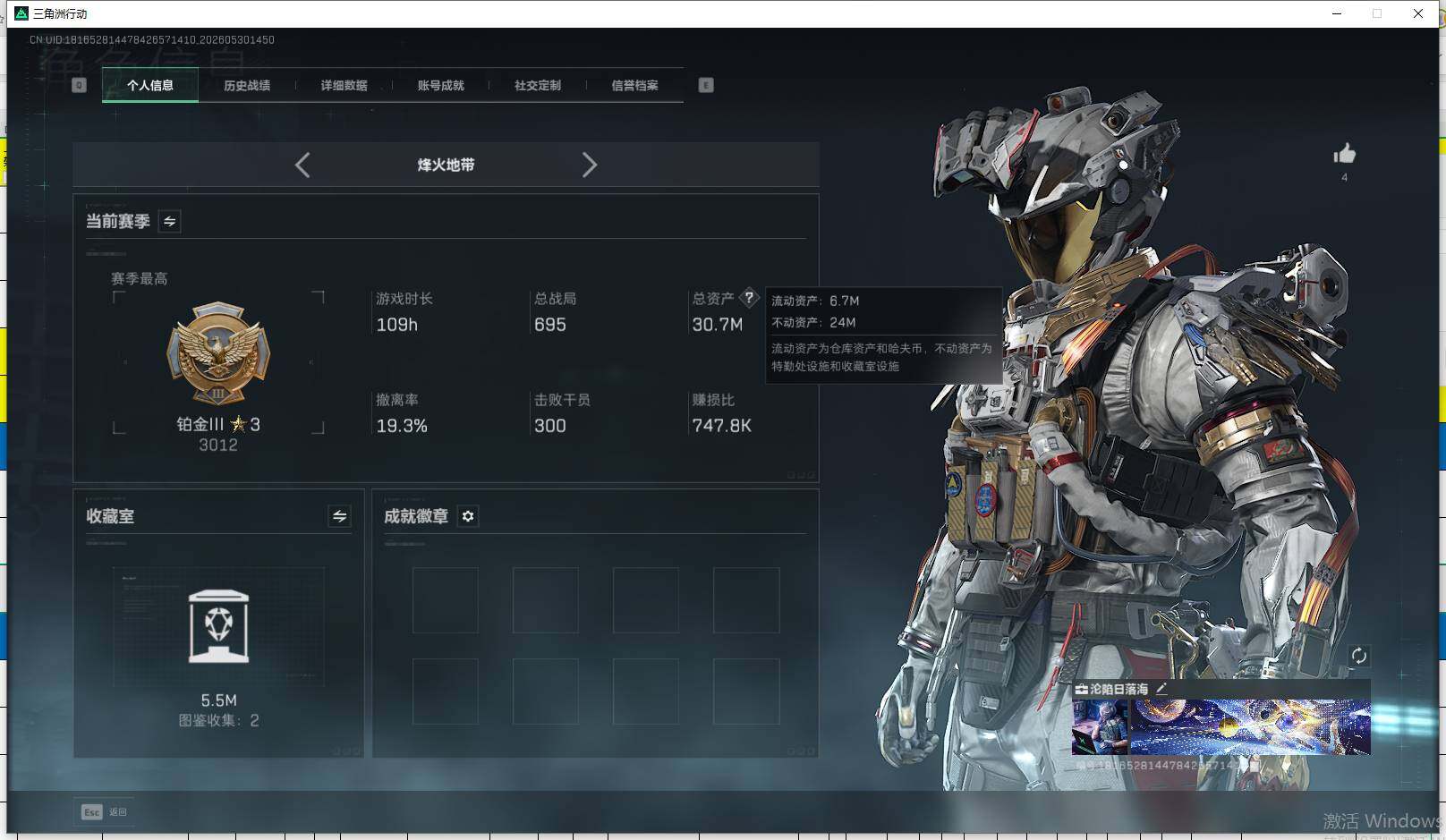
Task: Click the 总资产 30.7M value
Action: (717, 325)
